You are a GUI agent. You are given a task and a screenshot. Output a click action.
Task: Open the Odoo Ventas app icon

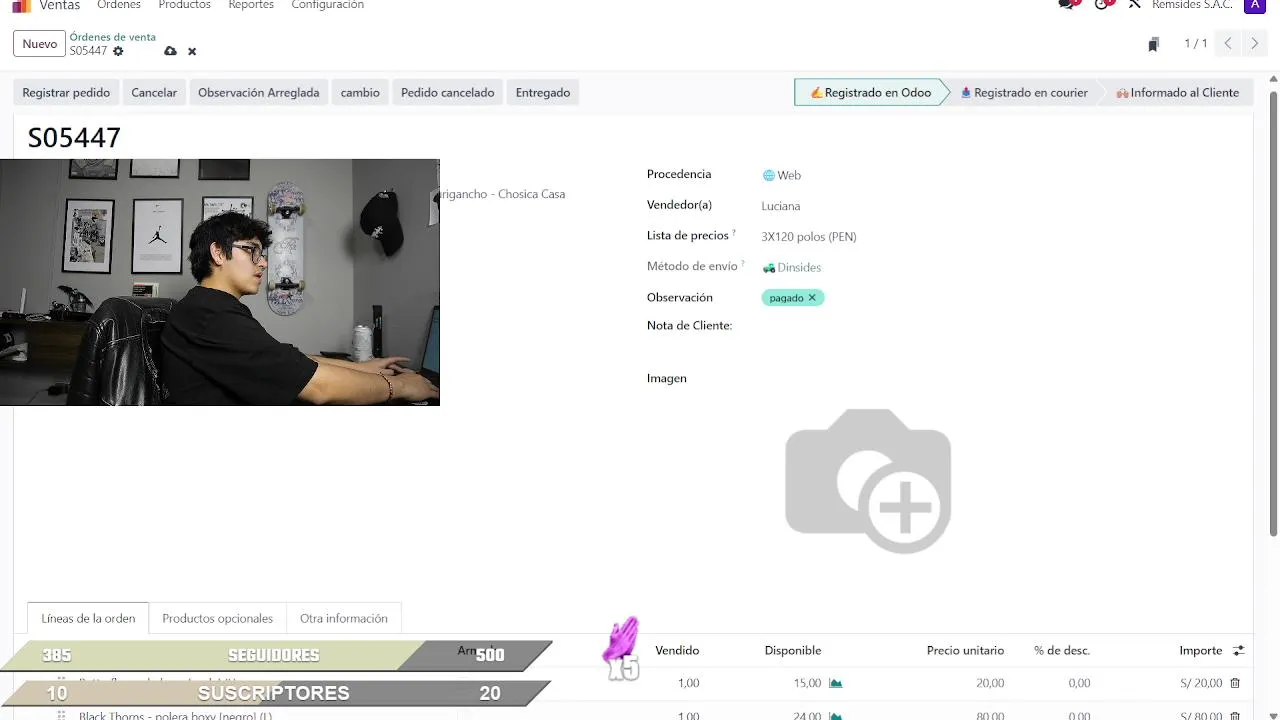pyautogui.click(x=21, y=5)
